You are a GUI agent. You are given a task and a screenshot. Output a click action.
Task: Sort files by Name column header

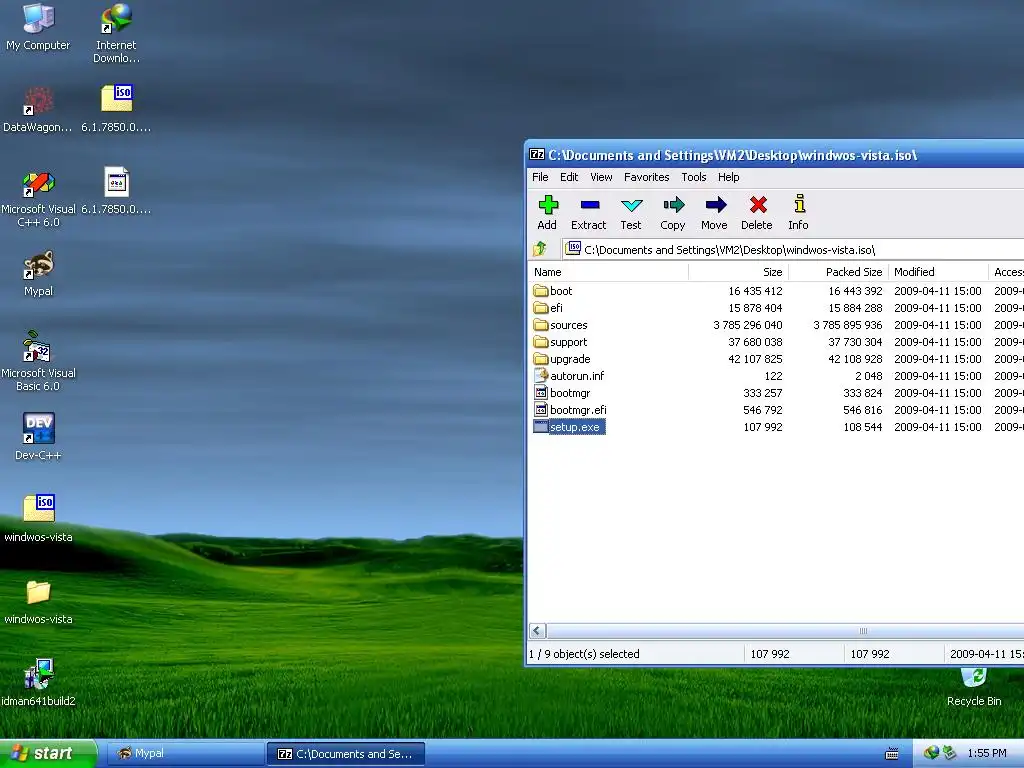click(x=608, y=272)
